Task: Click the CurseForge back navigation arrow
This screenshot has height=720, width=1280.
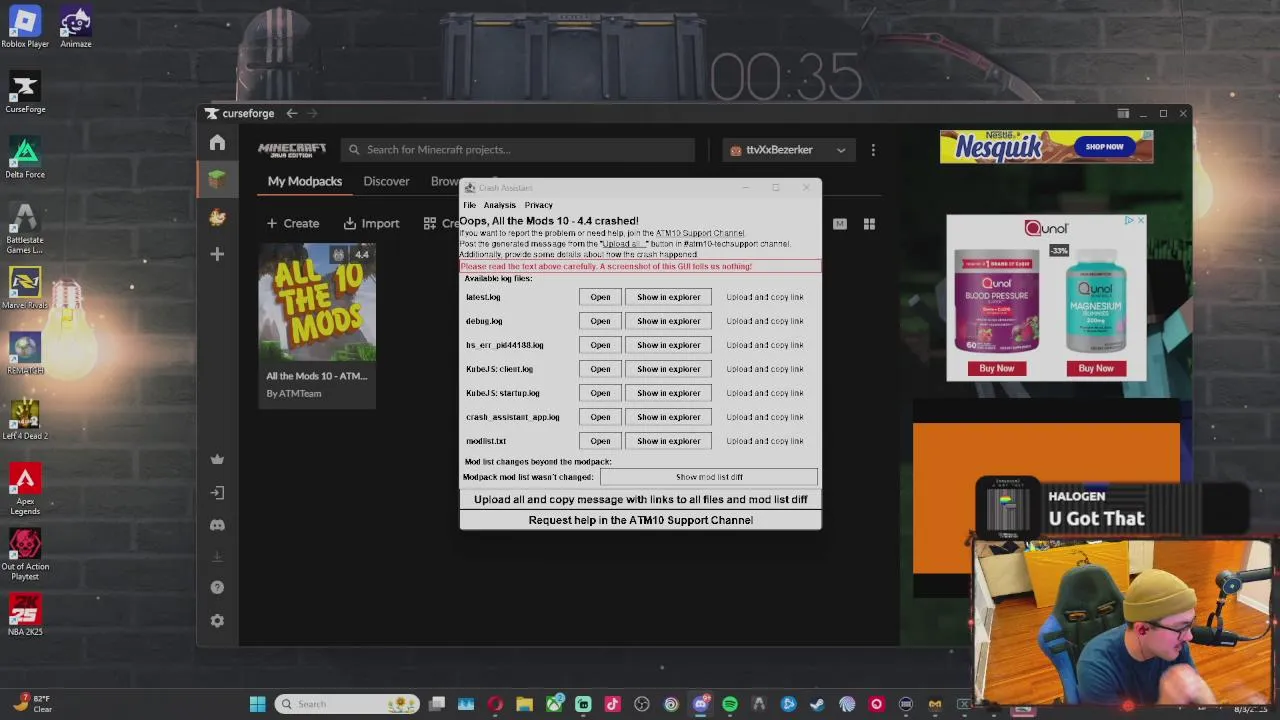Action: 291,113
